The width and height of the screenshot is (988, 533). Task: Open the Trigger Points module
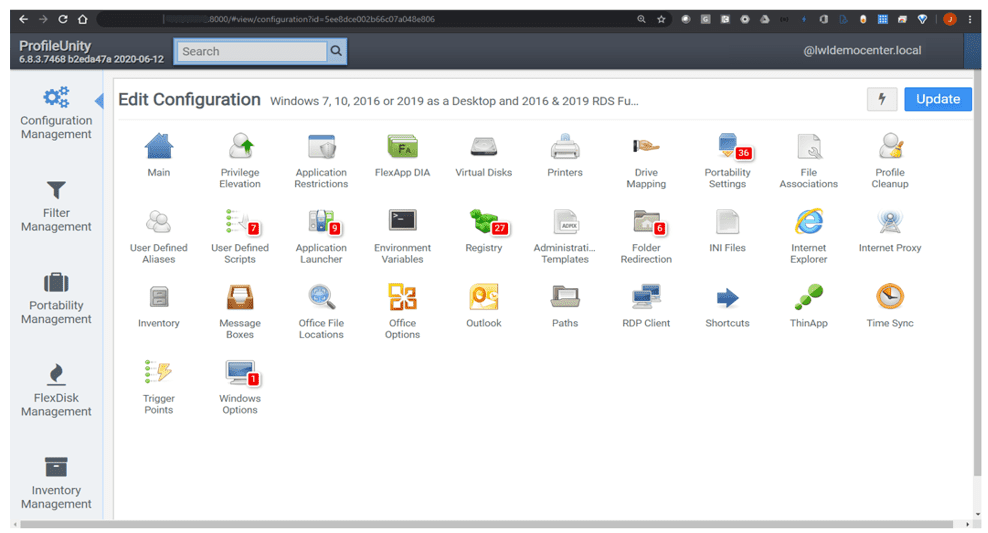tap(158, 373)
